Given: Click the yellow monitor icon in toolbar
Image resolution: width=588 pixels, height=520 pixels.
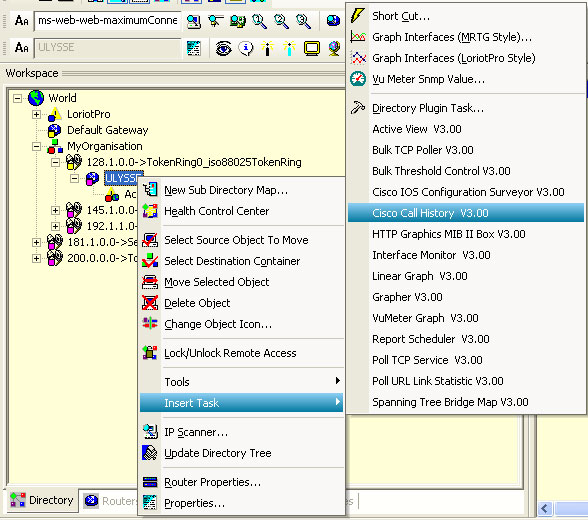Looking at the screenshot, I should click(312, 48).
